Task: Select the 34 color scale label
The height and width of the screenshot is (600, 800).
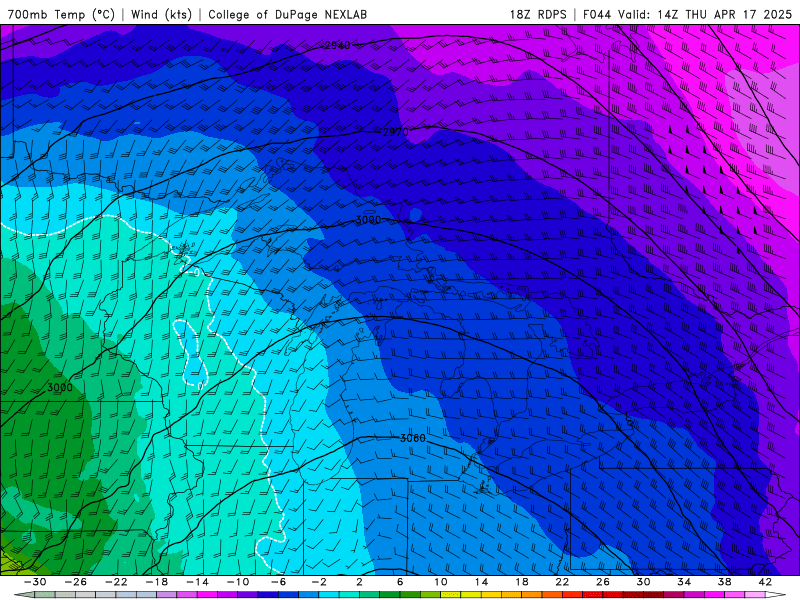Action: (684, 582)
